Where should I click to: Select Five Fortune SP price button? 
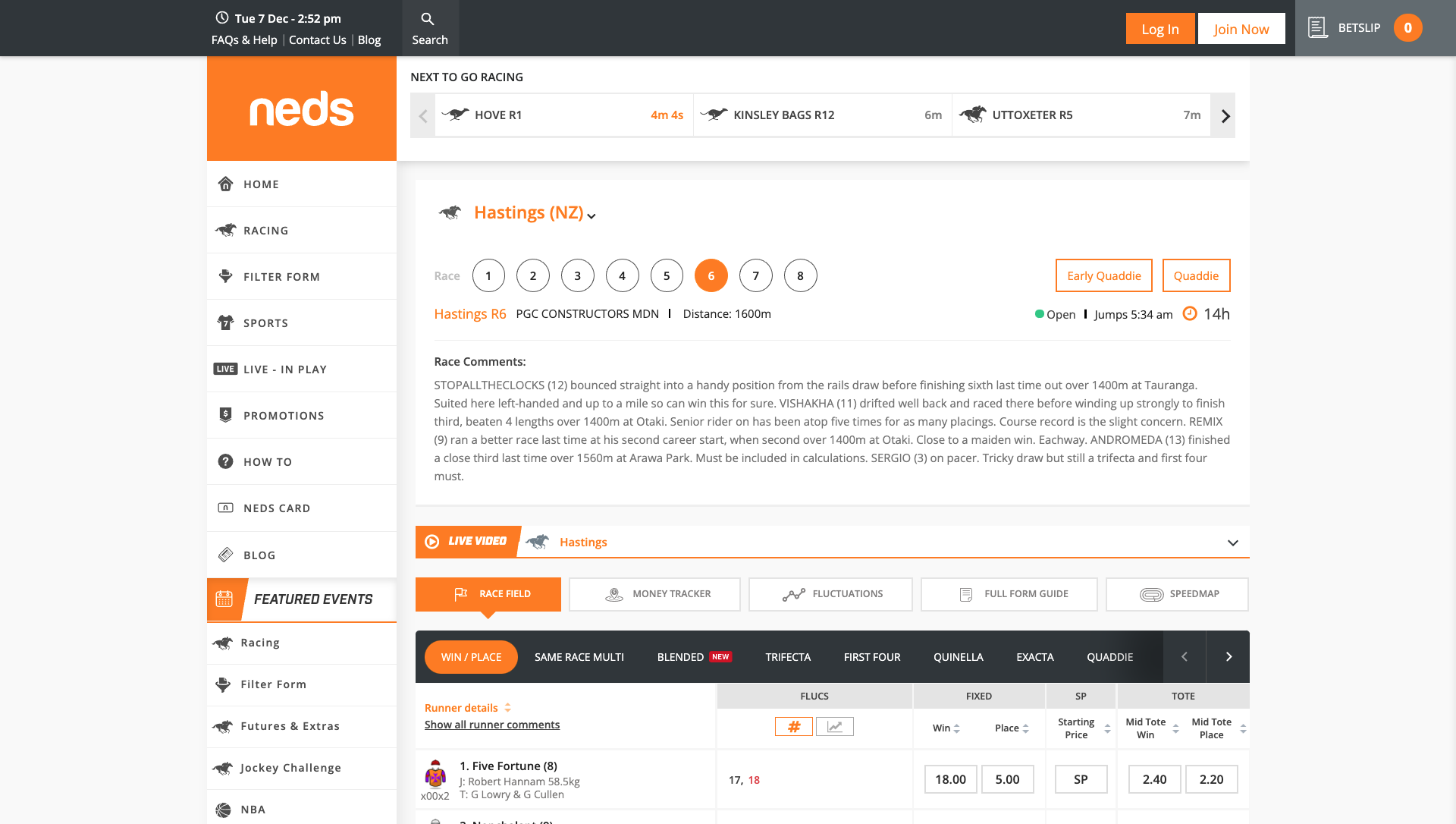tap(1081, 779)
